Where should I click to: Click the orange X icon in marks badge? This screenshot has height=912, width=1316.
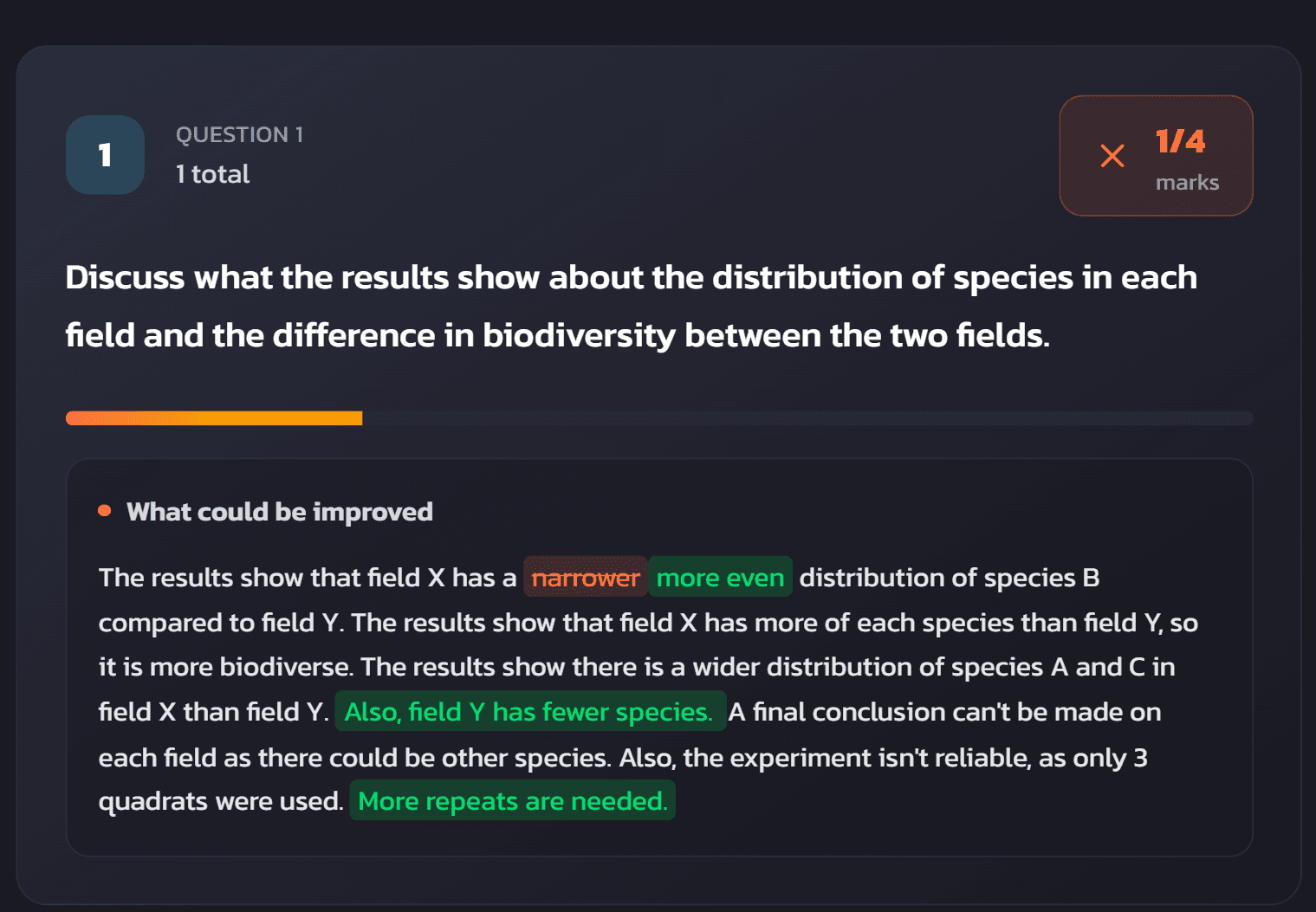(1112, 156)
